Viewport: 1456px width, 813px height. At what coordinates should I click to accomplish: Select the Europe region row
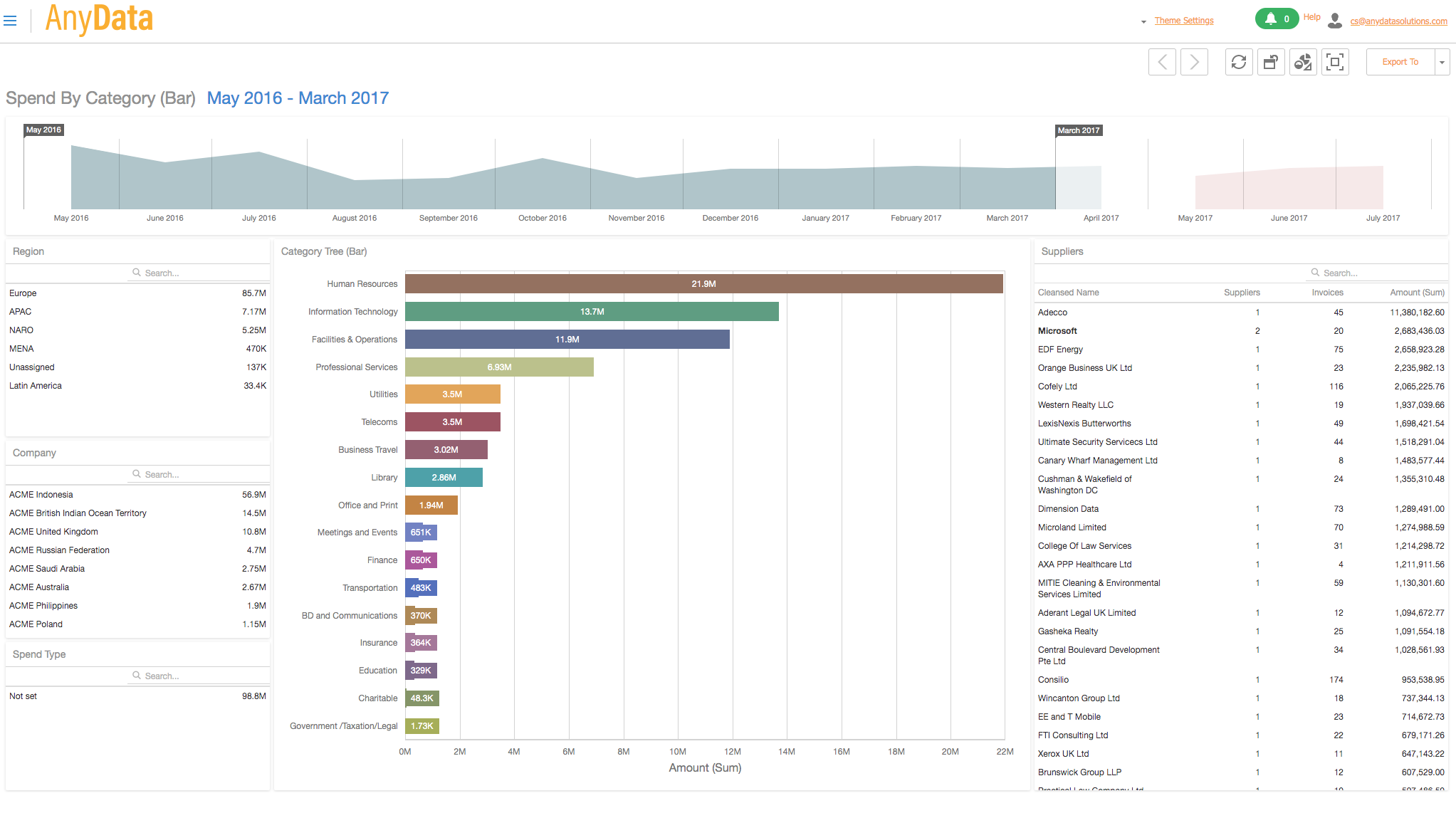pyautogui.click(x=137, y=293)
